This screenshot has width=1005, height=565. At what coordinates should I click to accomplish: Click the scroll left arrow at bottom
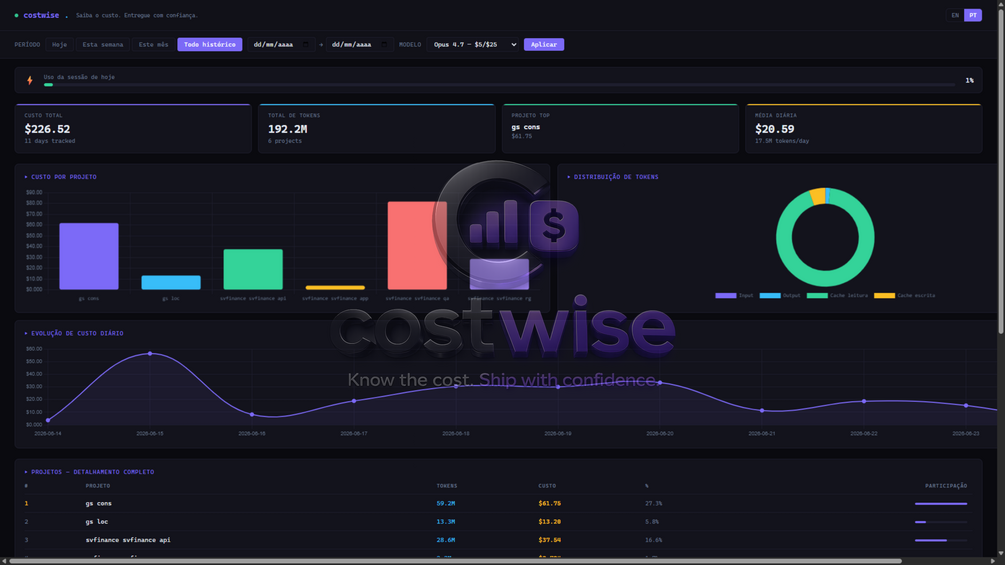4,561
